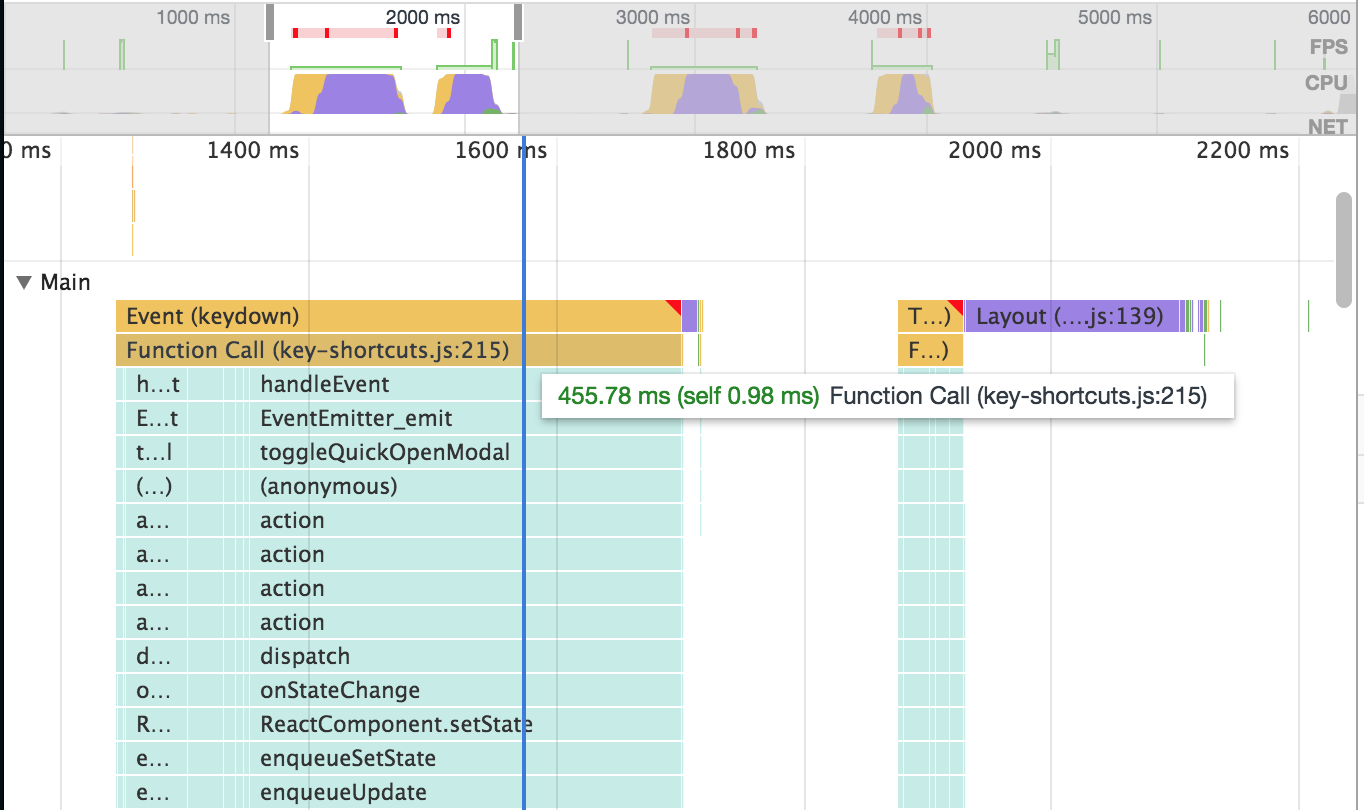This screenshot has height=810, width=1364.
Task: Click the enqueueUpdate call frame
Action: coord(465,792)
